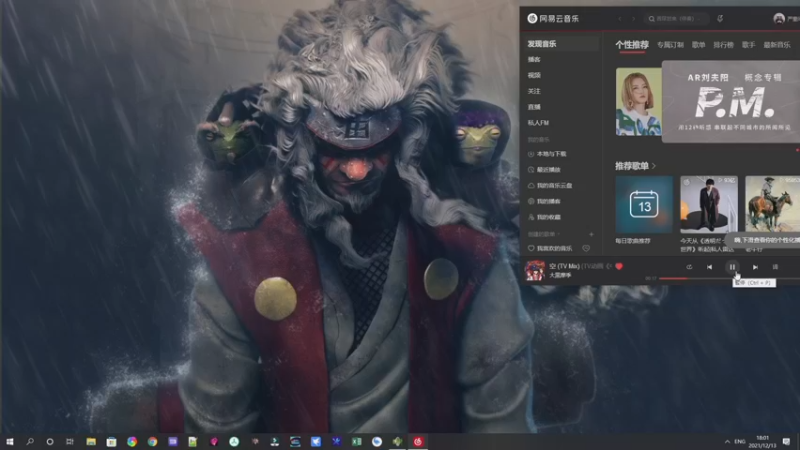Open the Windows notification center
The height and width of the screenshot is (450, 800).
(786, 441)
